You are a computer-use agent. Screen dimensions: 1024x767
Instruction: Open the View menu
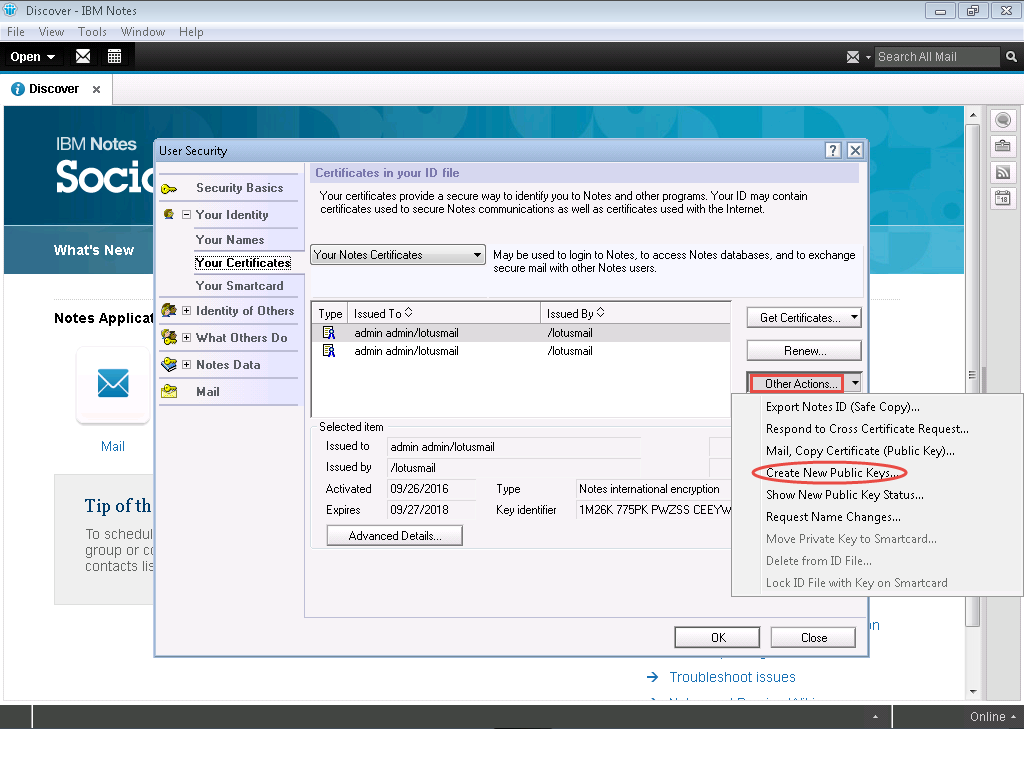[51, 32]
